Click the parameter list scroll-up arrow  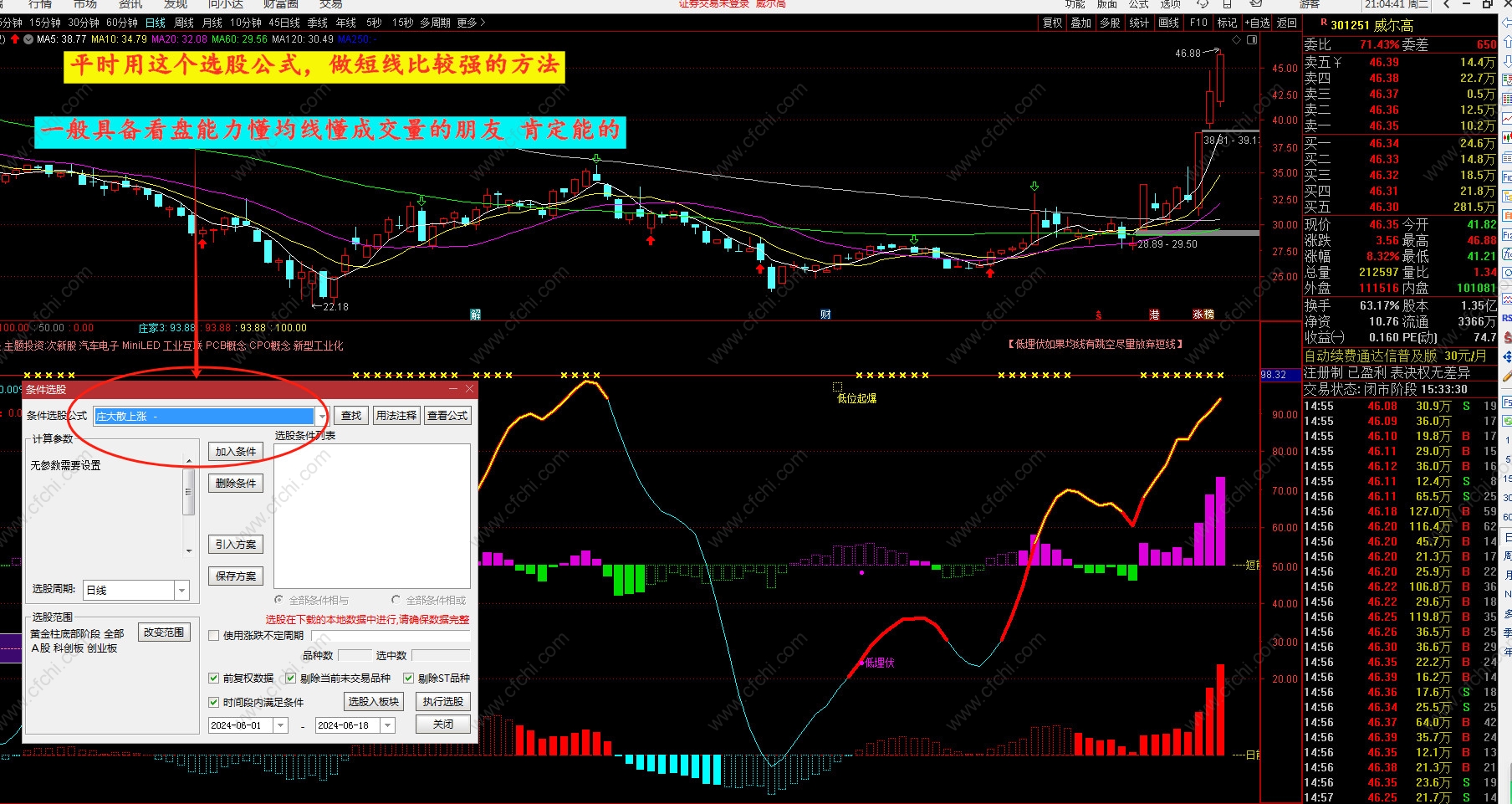click(189, 462)
